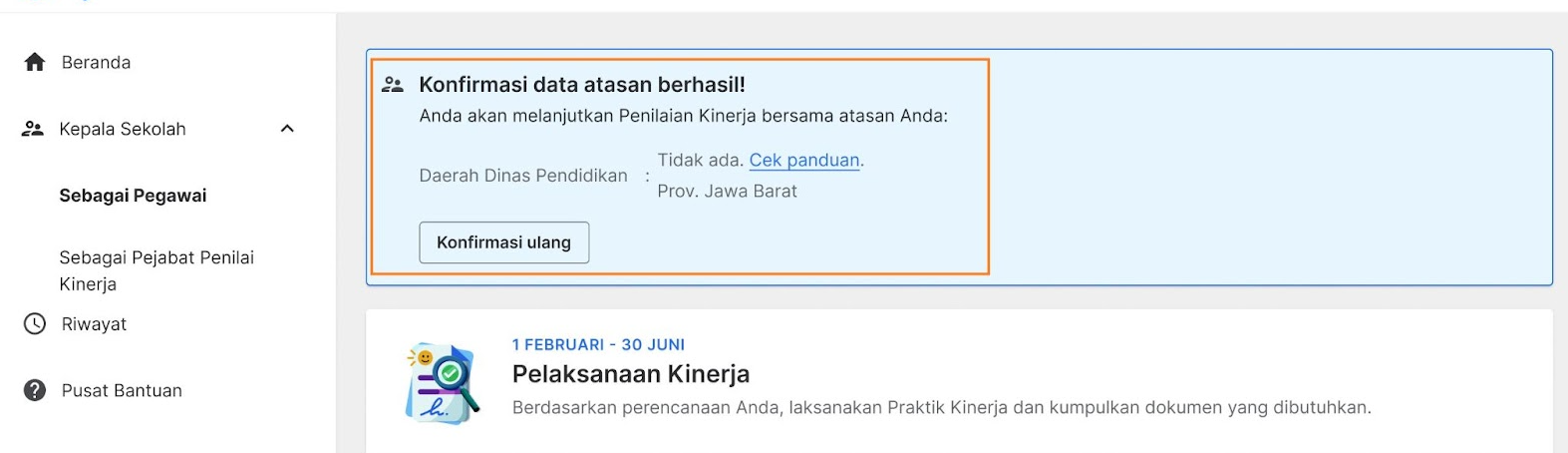This screenshot has width=1568, height=453.
Task: Click the Konfirmasi data atasan berhasil heading
Action: point(582,85)
